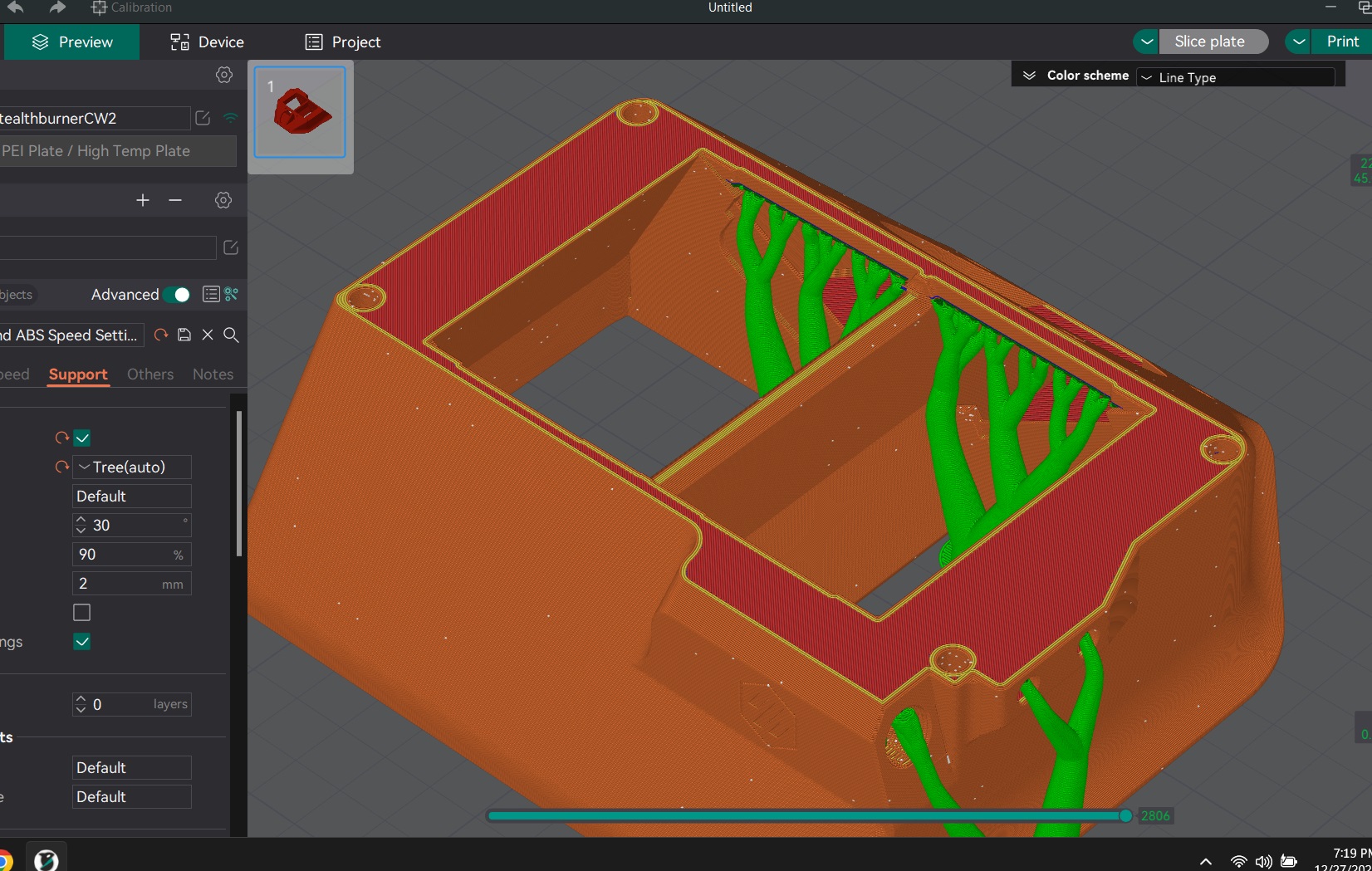The width and height of the screenshot is (1372, 871).
Task: Click the compare presets icon beside Advanced
Action: point(232,294)
